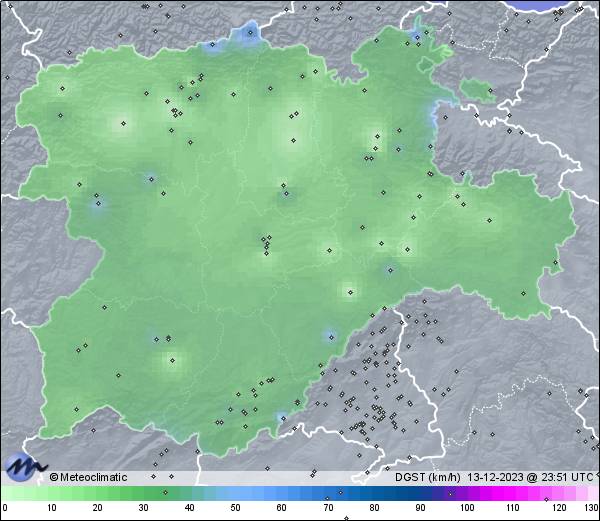Click the blue gust hotspot on the northern border
Screen dimensions: 600x521
[x=244, y=36]
